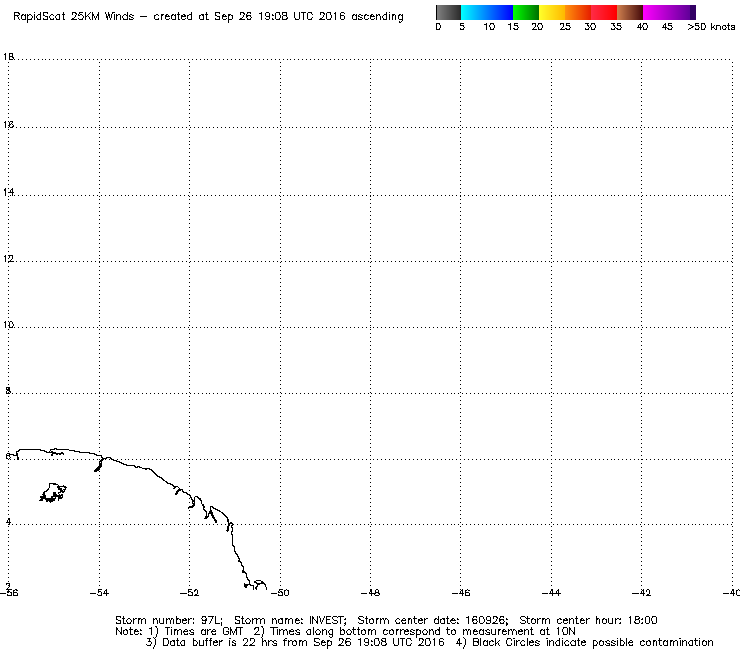This screenshot has height=650, width=740.
Task: Click the latitude axis label '14'
Action: pos(8,192)
